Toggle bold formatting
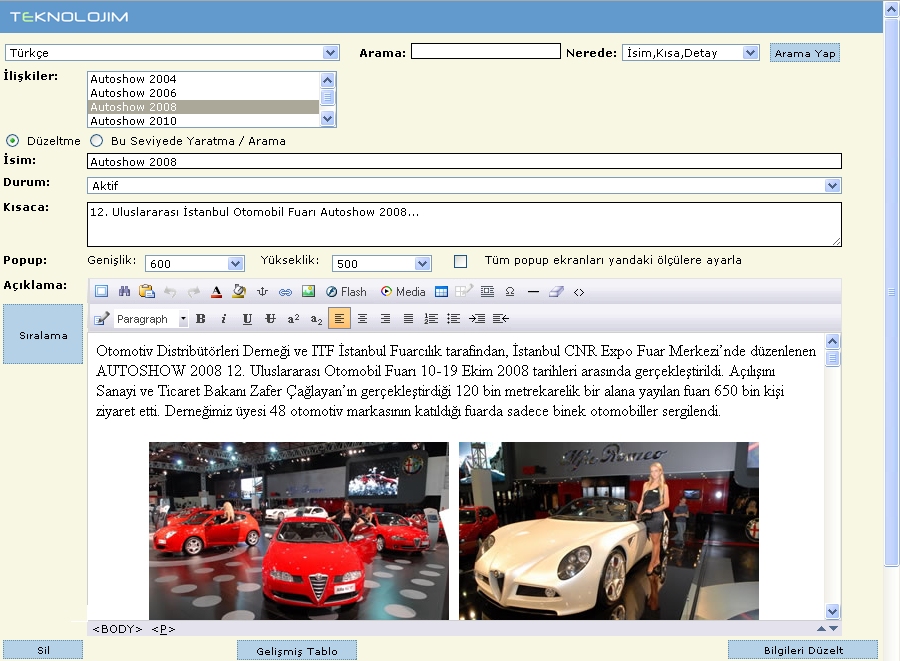The height and width of the screenshot is (661, 900). (x=201, y=318)
